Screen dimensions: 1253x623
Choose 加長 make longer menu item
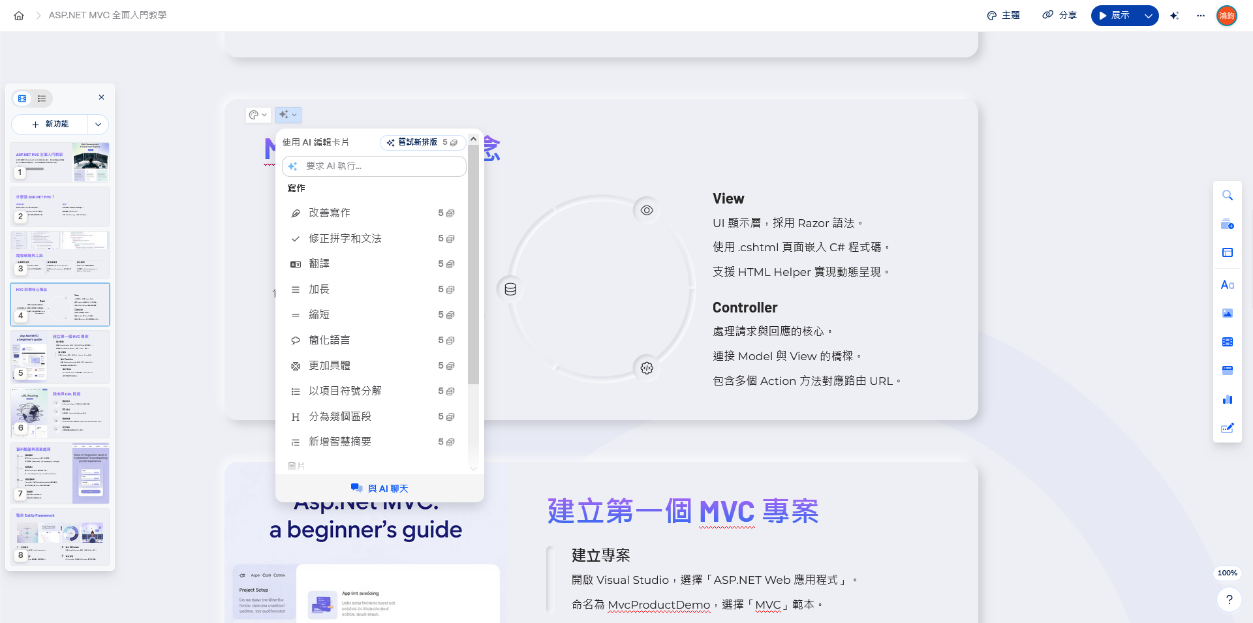[373, 289]
